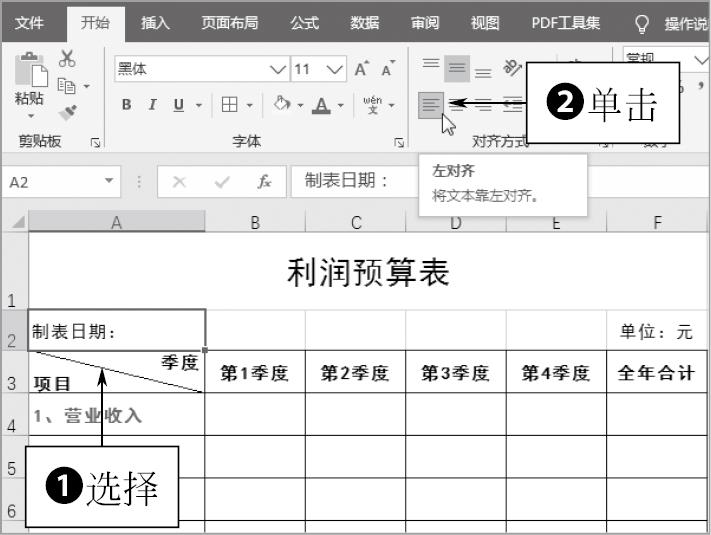The image size is (711, 535).
Task: Select column C header
Action: tap(356, 222)
